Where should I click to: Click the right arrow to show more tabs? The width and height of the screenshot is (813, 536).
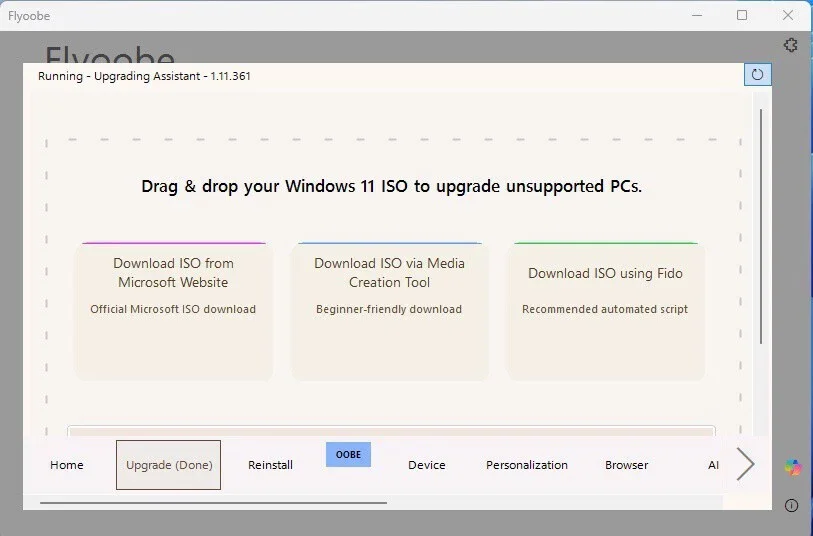pyautogui.click(x=745, y=464)
